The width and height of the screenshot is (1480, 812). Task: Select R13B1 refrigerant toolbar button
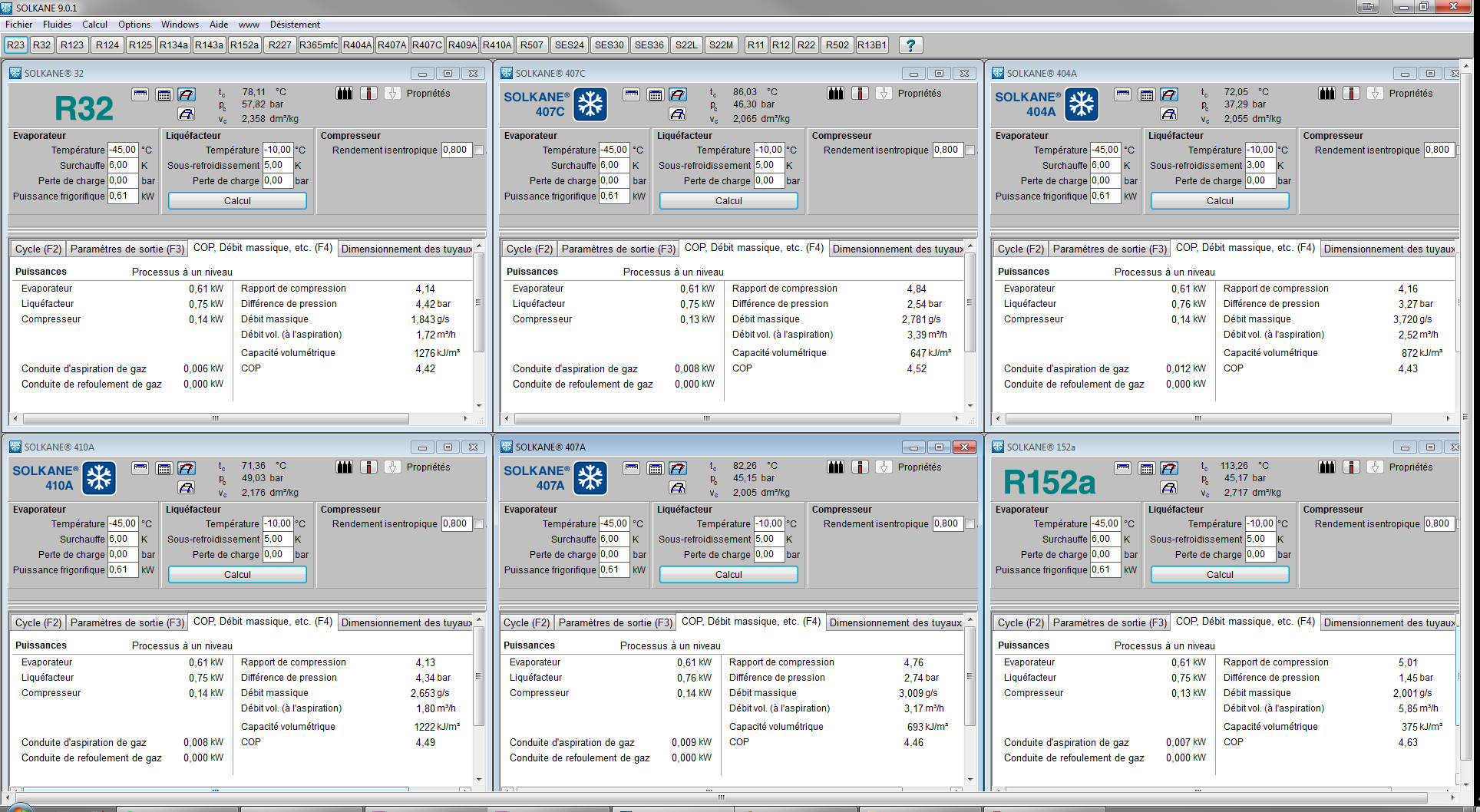[871, 45]
